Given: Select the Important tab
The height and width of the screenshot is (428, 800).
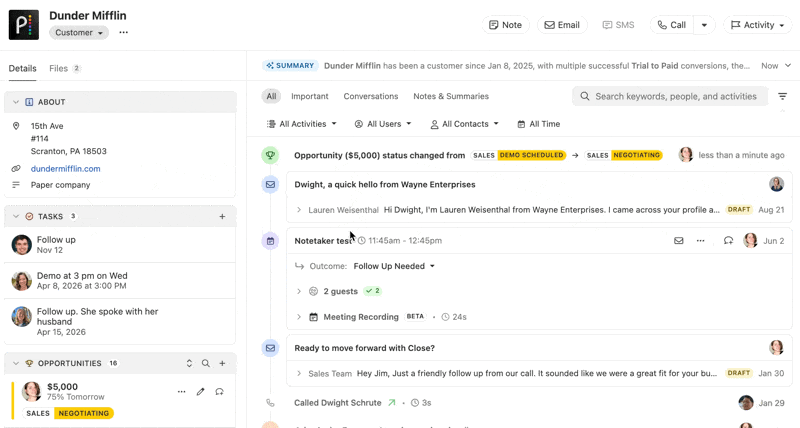Looking at the screenshot, I should 310,96.
